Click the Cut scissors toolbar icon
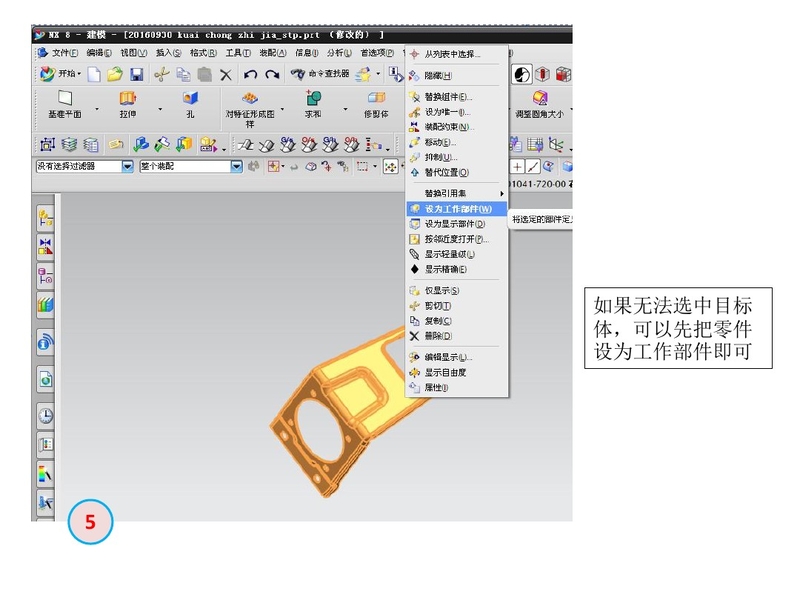This screenshot has height=600, width=800. coord(161,74)
